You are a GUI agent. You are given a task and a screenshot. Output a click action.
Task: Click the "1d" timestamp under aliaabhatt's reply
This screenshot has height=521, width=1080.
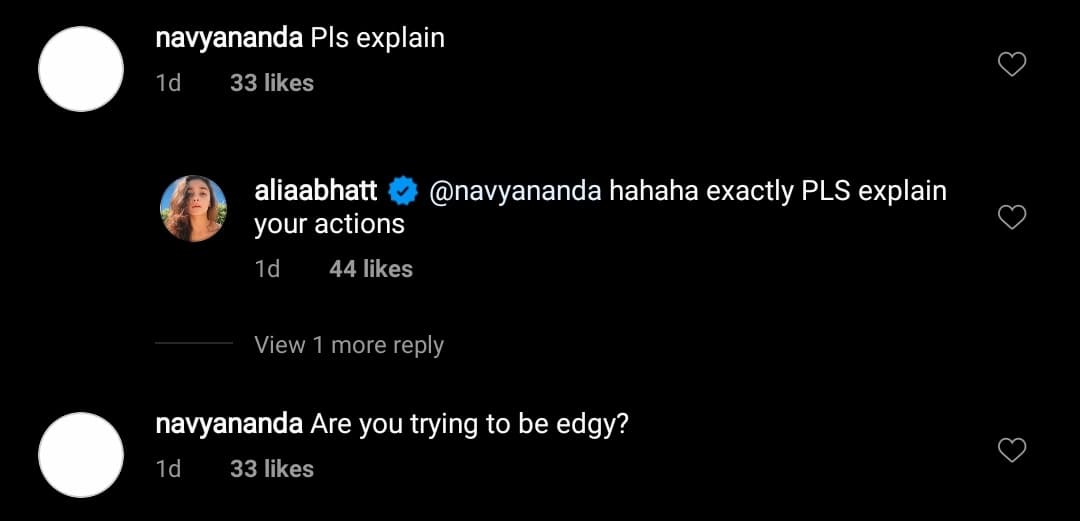pos(267,268)
